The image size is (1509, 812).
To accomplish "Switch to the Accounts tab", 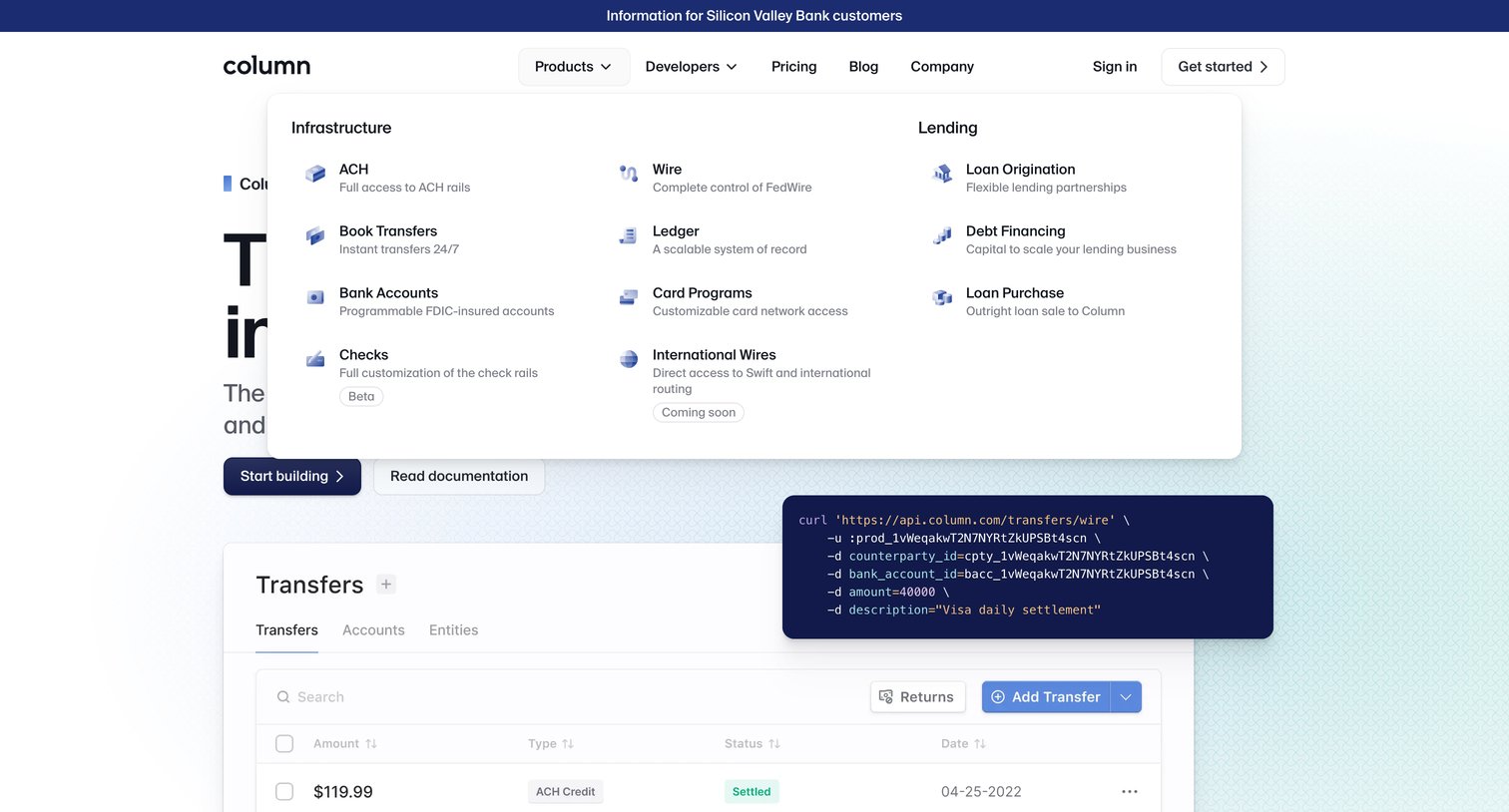I will (373, 630).
